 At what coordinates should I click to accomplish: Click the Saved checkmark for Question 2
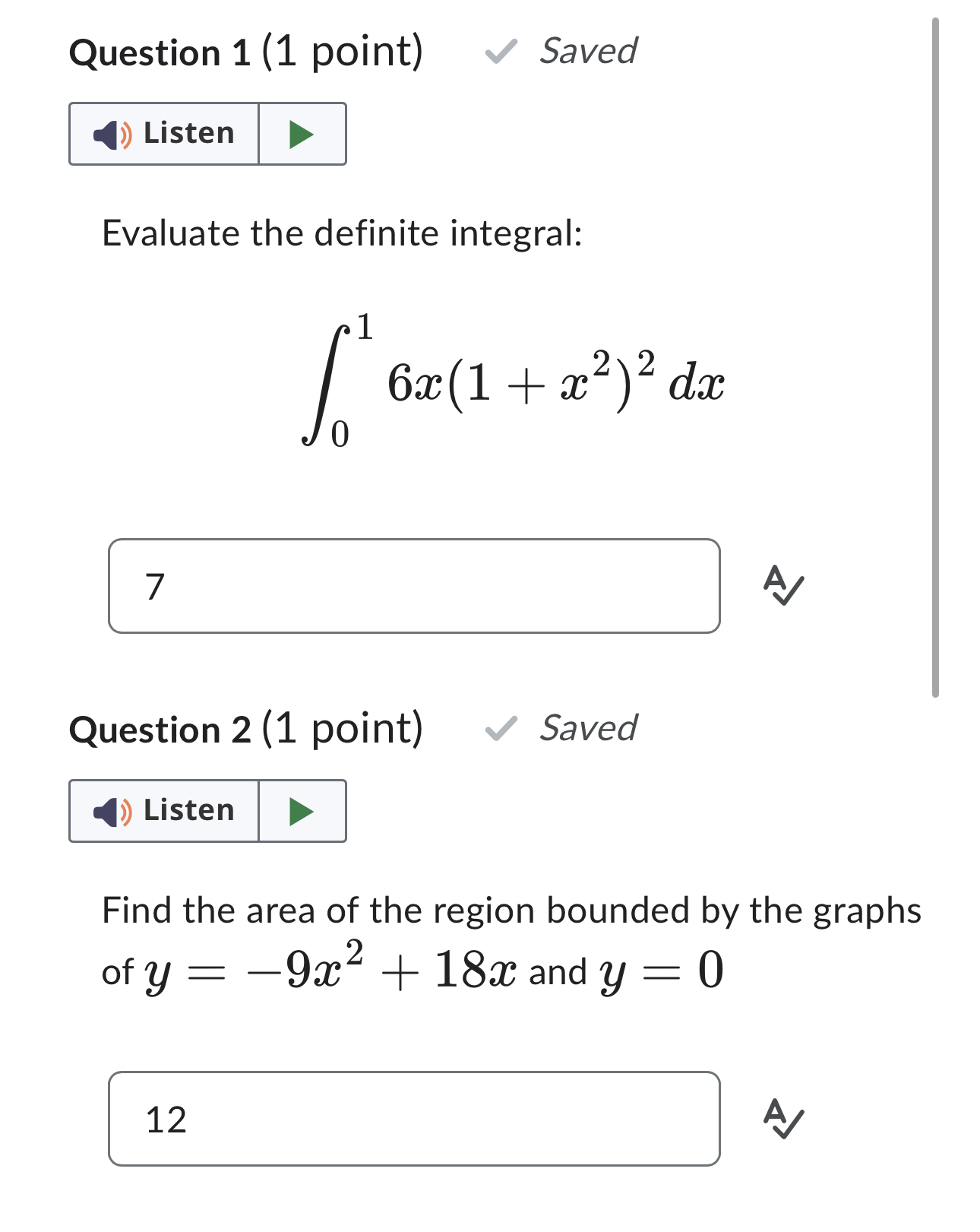(x=501, y=730)
